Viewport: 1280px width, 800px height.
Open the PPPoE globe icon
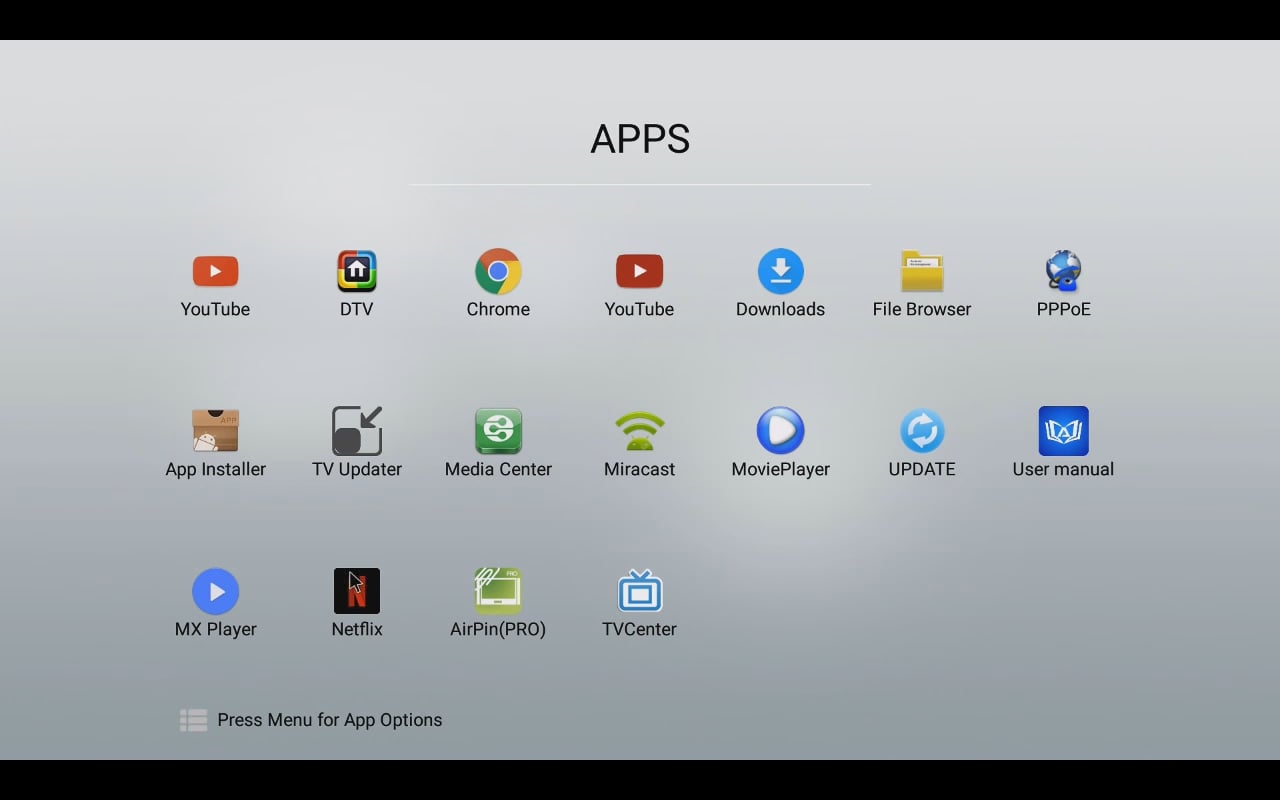[1063, 271]
